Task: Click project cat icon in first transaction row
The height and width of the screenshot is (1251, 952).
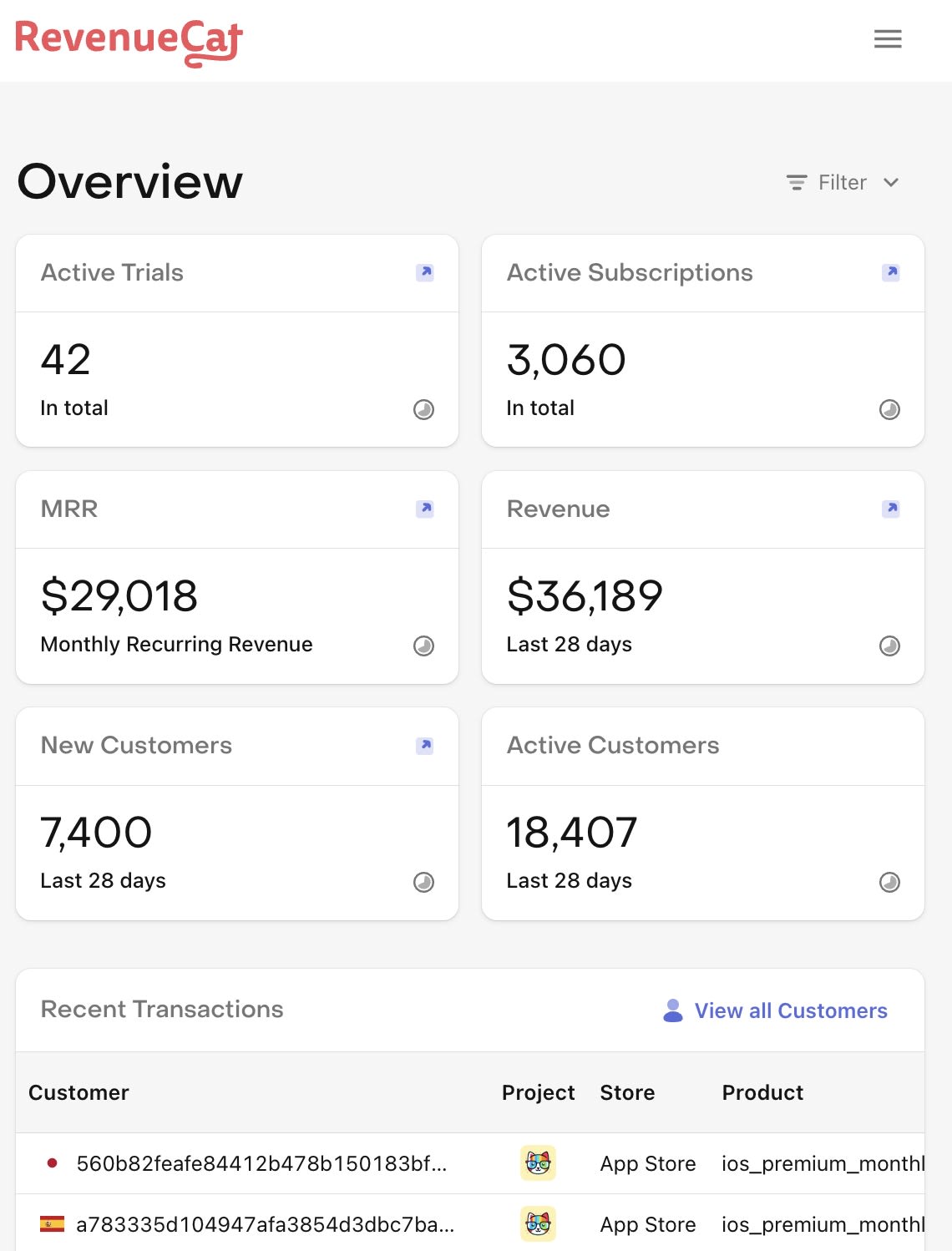Action: [x=538, y=1163]
